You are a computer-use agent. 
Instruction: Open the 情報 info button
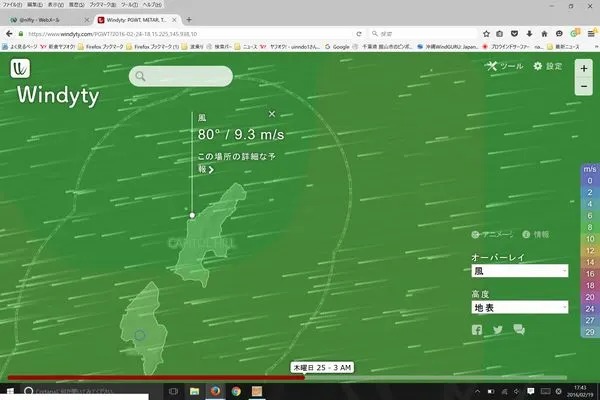point(536,234)
